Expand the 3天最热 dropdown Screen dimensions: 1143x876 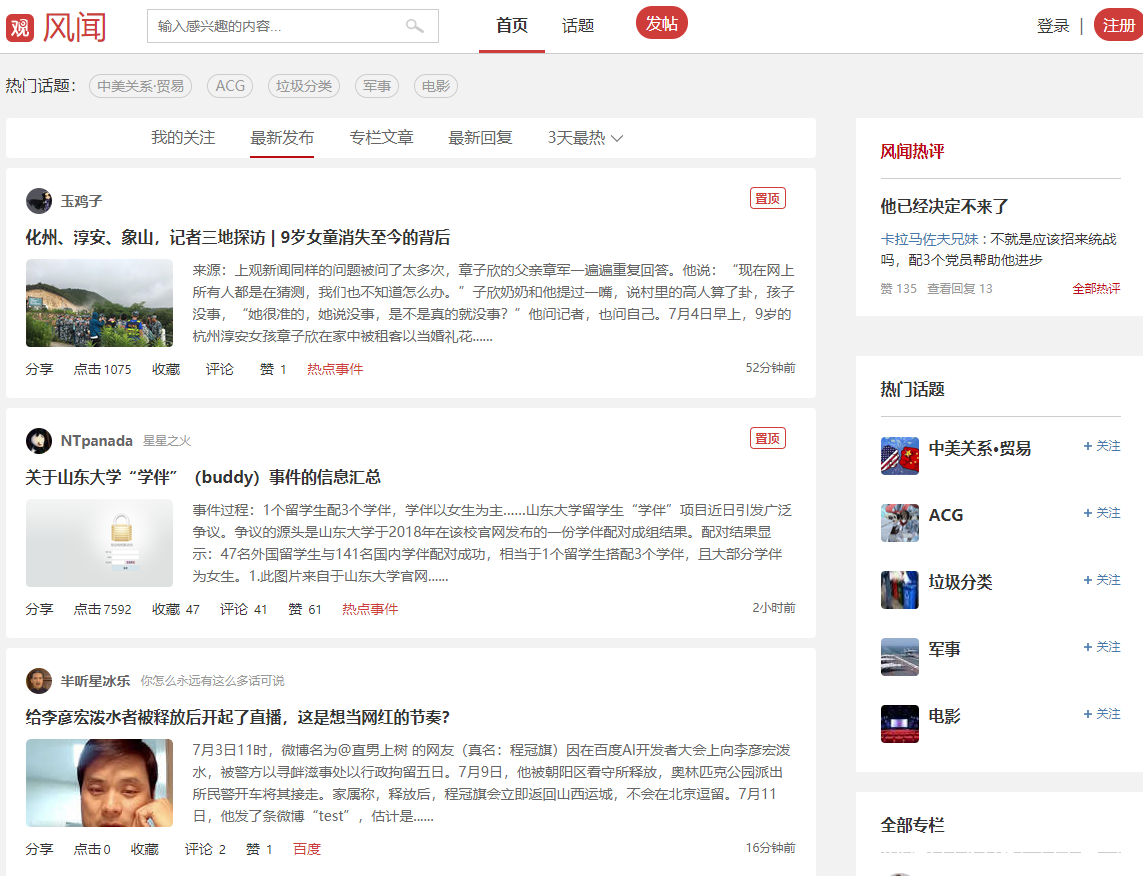[585, 138]
